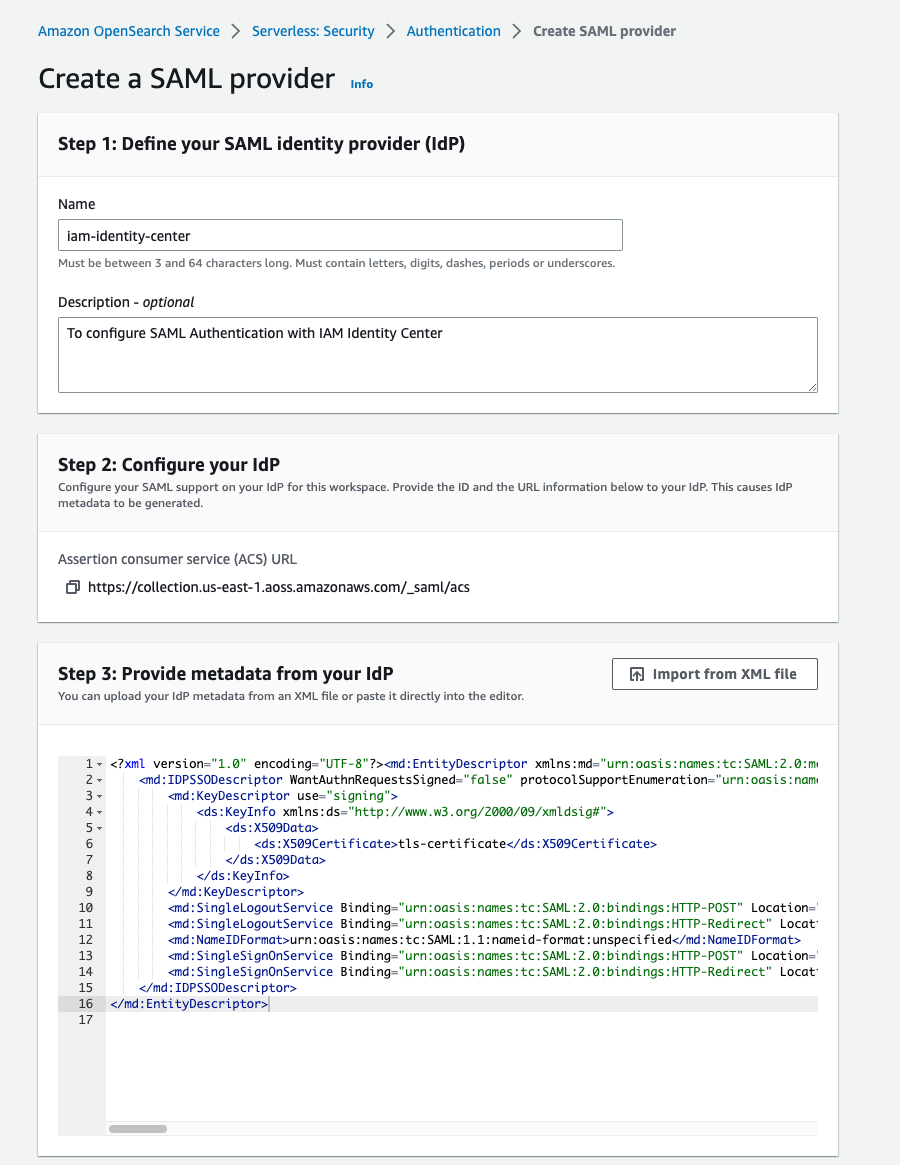
Task: Go to Serverless: Security breadcrumb
Action: [x=313, y=31]
